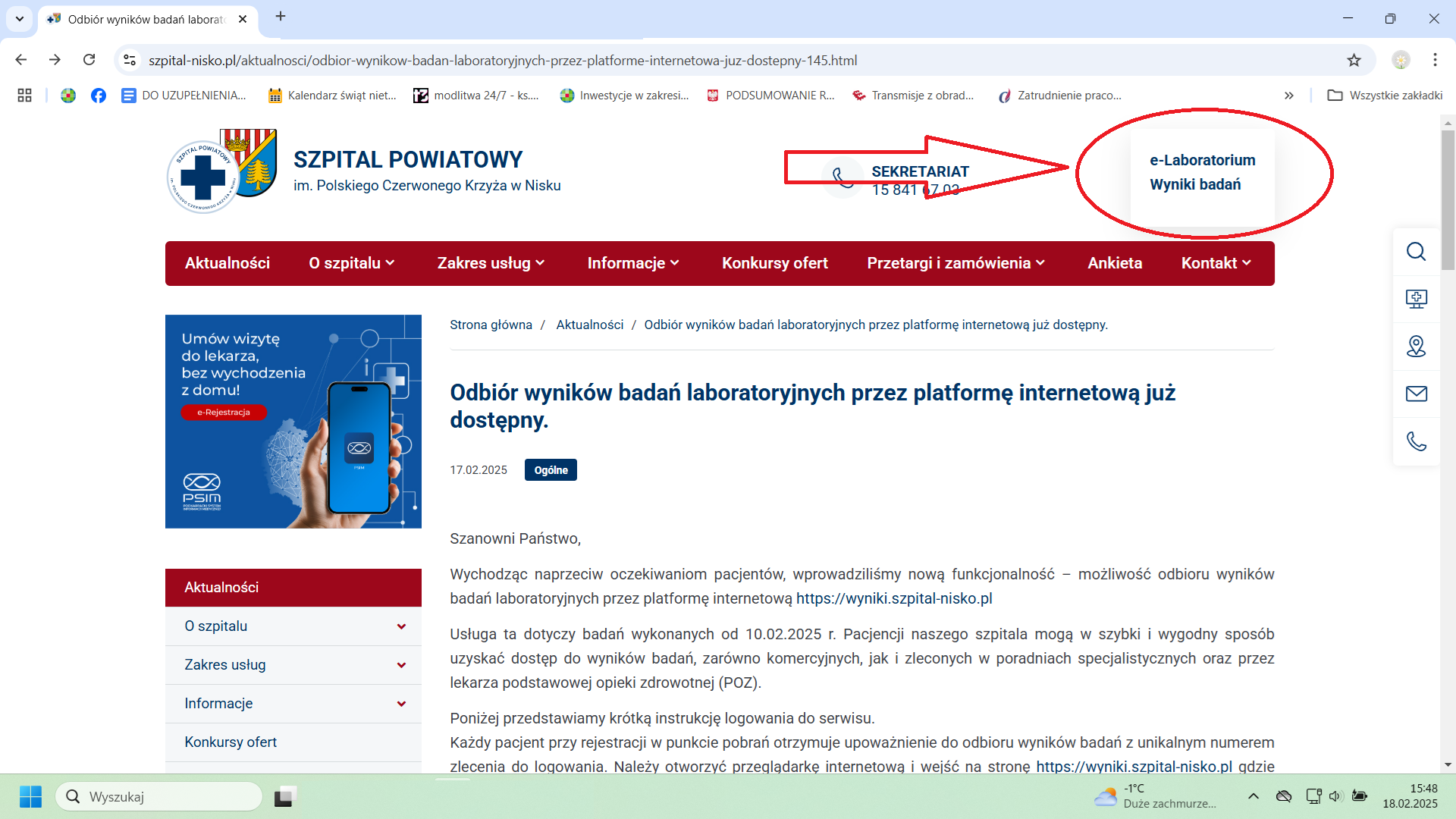Open Wszystkie zakładki folder

[x=1385, y=96]
